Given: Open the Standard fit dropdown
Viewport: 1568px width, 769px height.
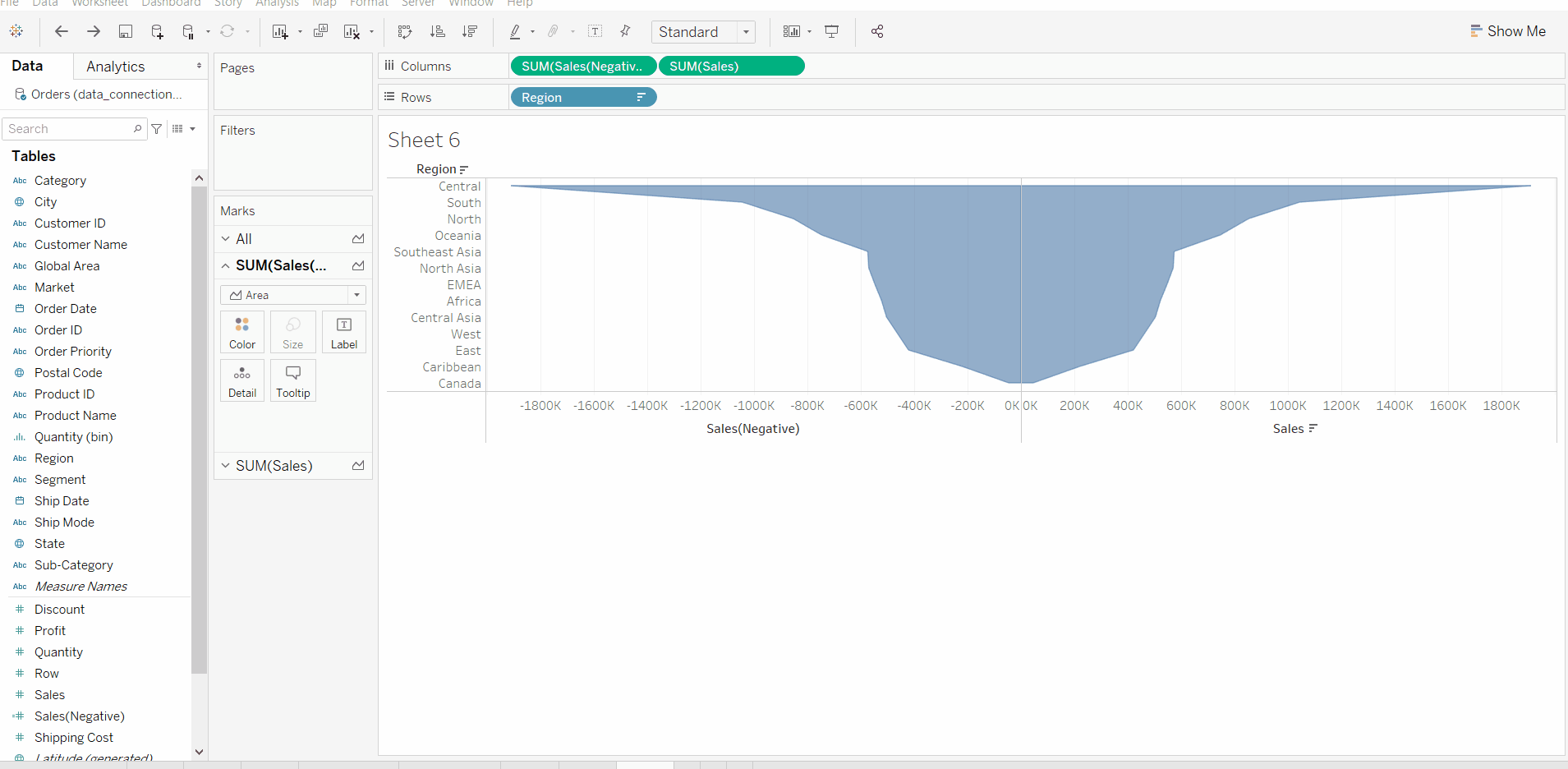Looking at the screenshot, I should coord(703,32).
